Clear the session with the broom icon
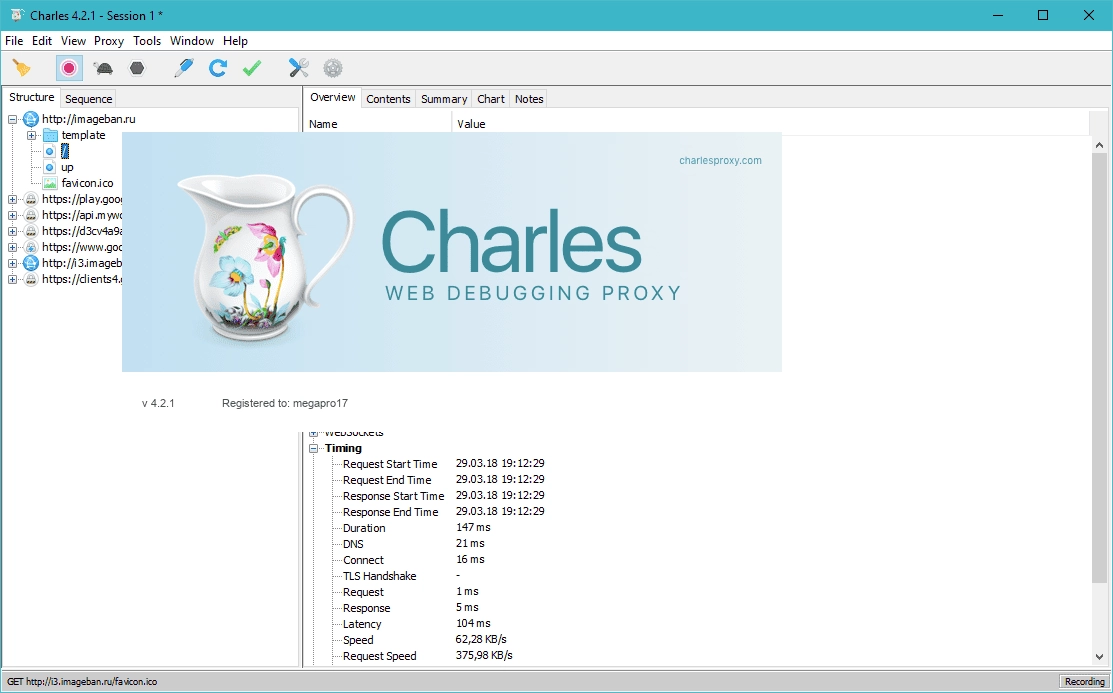The width and height of the screenshot is (1113, 693). (x=21, y=68)
